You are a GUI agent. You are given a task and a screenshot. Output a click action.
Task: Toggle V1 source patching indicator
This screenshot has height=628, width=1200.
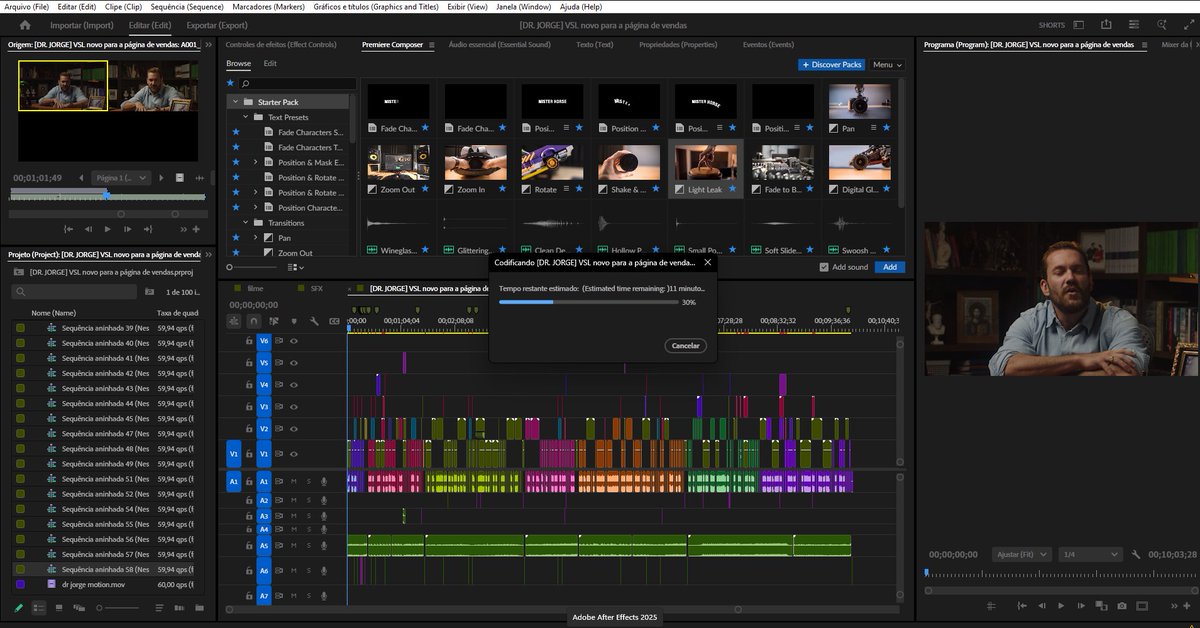234,453
